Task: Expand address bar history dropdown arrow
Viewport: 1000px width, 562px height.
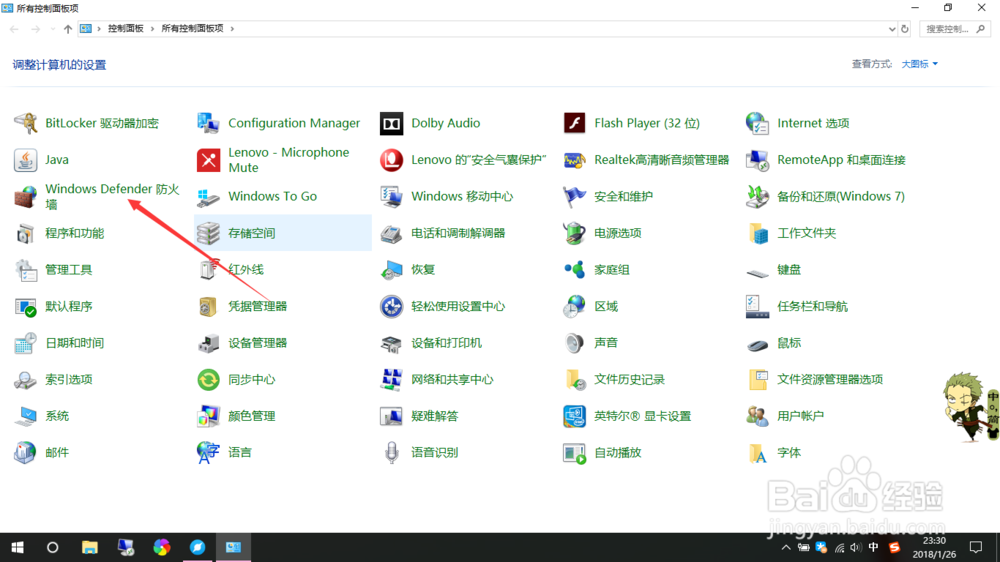Action: pyautogui.click(x=892, y=29)
